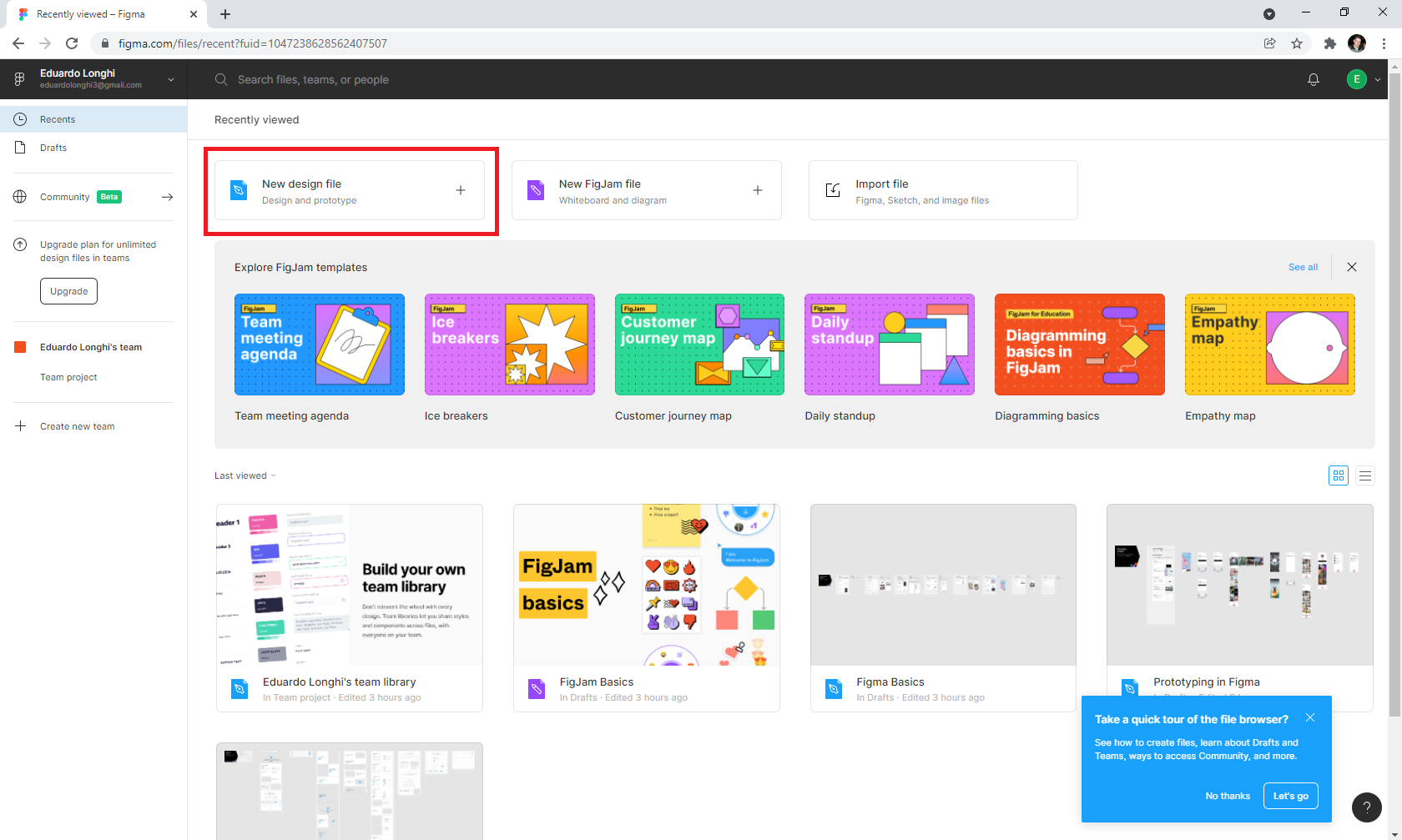
Task: Open Community Beta section
Action: 80,197
